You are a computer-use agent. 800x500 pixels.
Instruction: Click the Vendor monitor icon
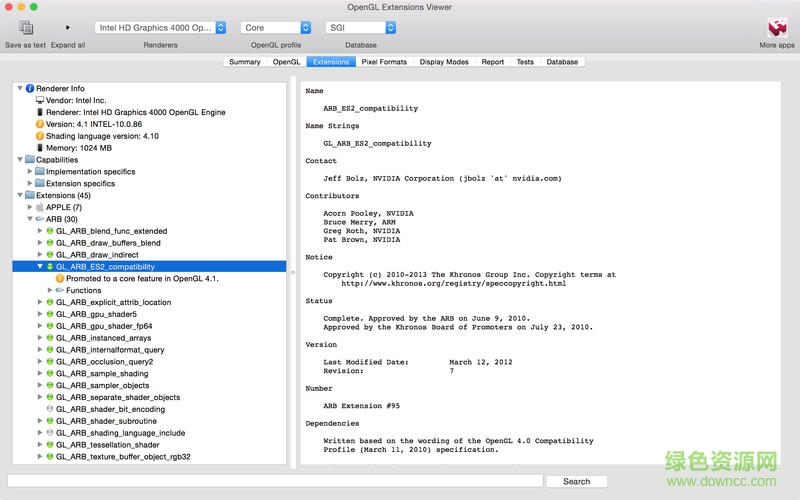(x=40, y=100)
